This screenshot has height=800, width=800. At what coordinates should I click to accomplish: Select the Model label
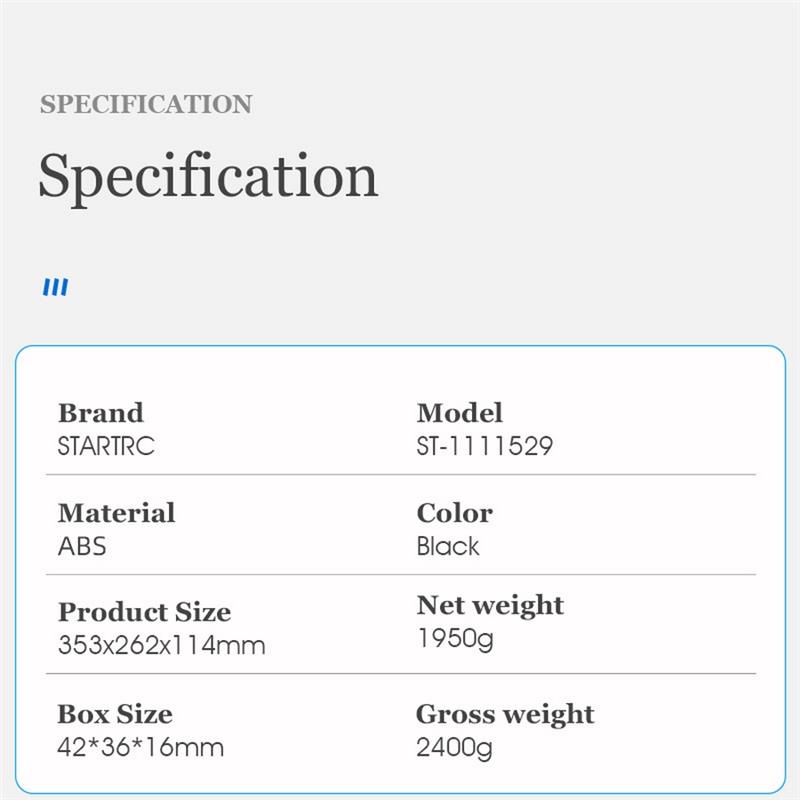(460, 413)
